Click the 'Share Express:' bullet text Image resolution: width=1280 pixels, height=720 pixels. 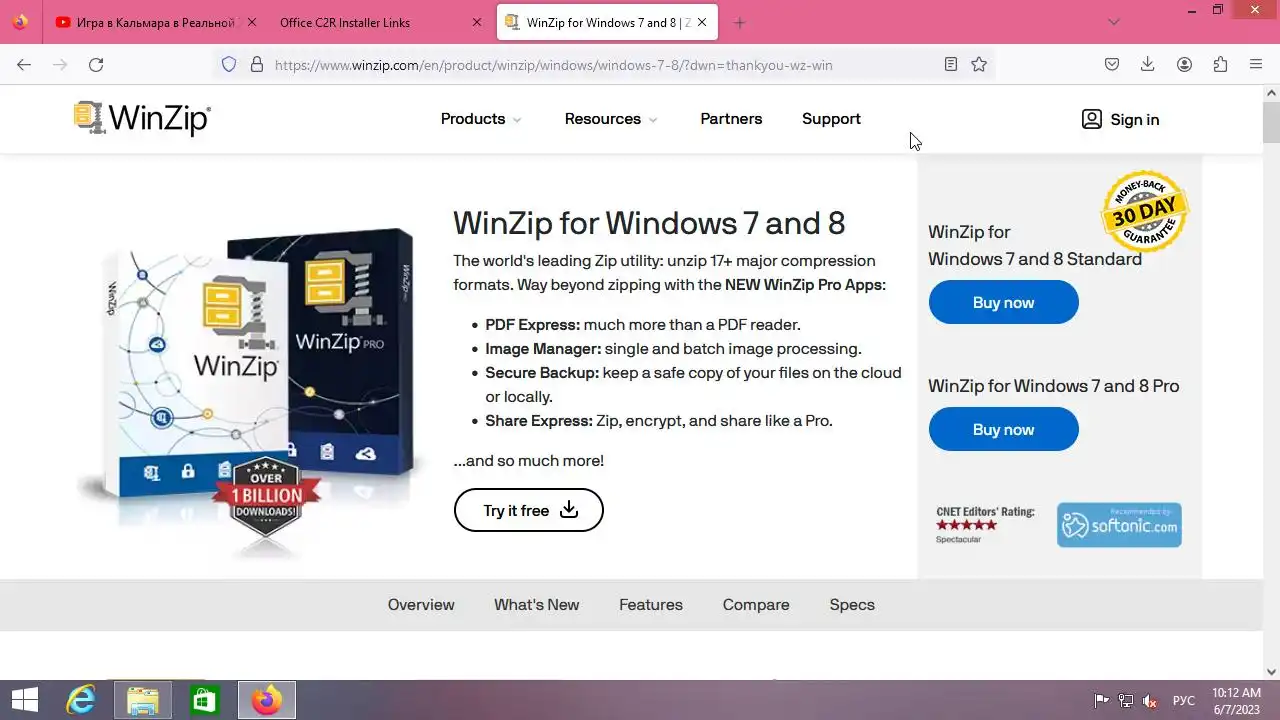point(539,421)
